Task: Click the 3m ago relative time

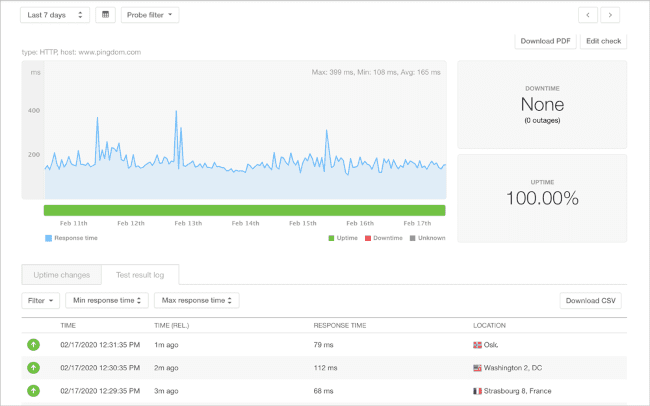Action: pyautogui.click(x=166, y=391)
